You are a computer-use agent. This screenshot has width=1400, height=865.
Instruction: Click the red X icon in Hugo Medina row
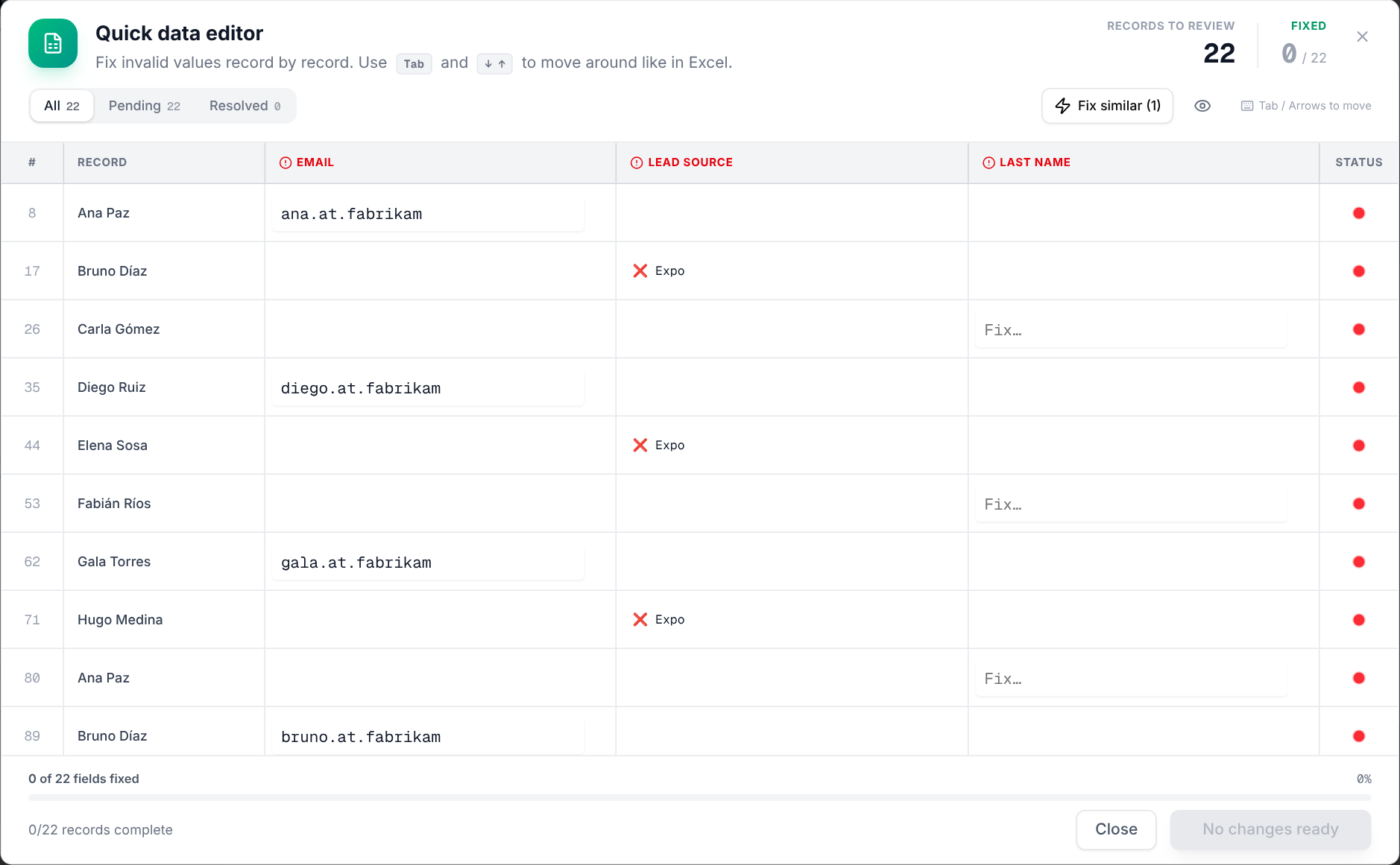coord(640,620)
